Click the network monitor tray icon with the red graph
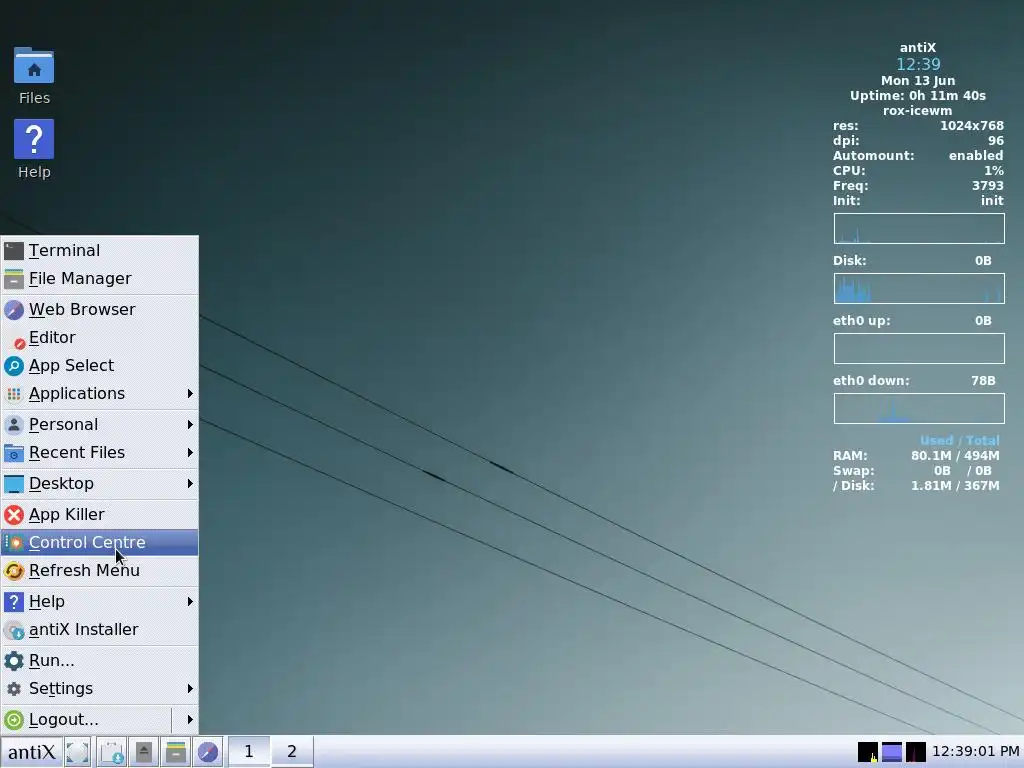Screen dimensions: 1024x768 pyautogui.click(x=916, y=752)
